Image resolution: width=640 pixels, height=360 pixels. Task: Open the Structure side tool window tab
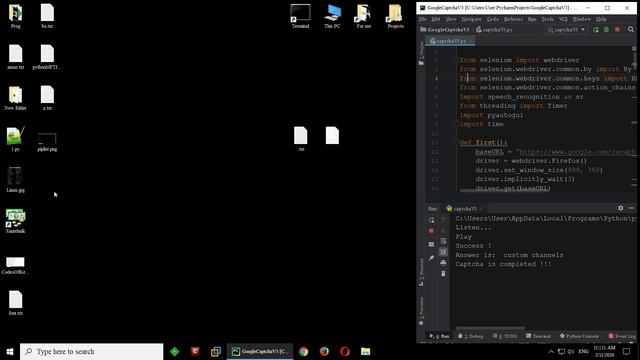[x=421, y=273]
